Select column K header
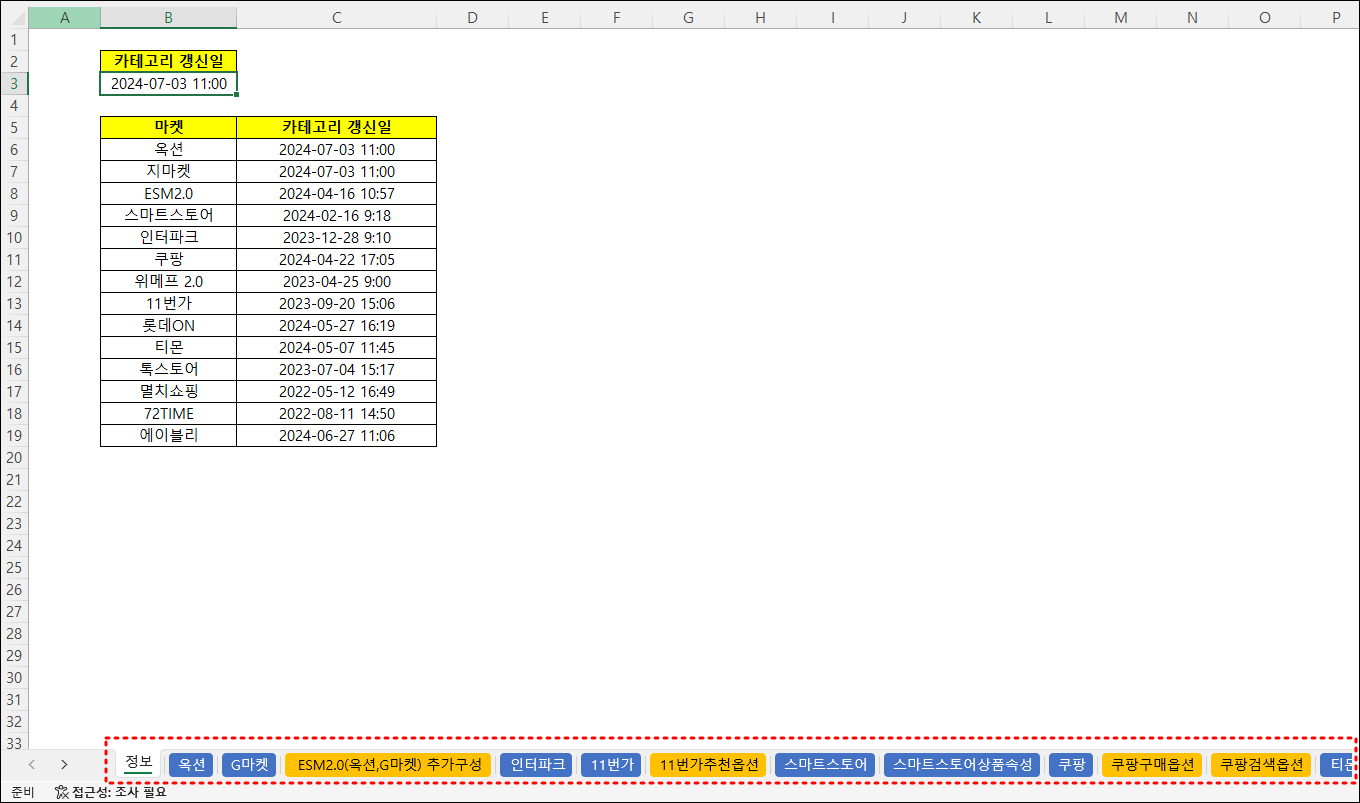 click(976, 18)
